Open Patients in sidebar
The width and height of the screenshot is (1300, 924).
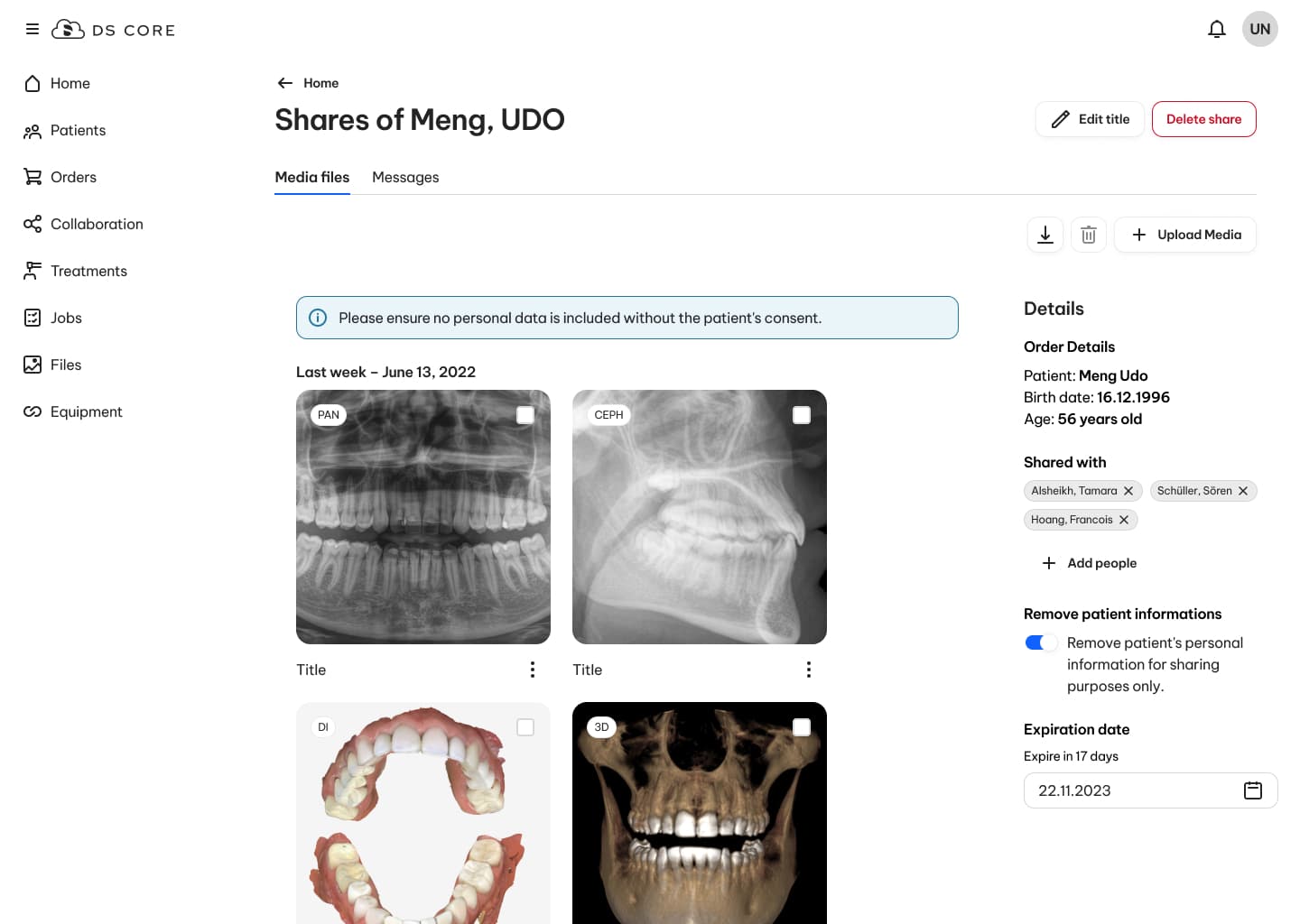pyautogui.click(x=64, y=130)
